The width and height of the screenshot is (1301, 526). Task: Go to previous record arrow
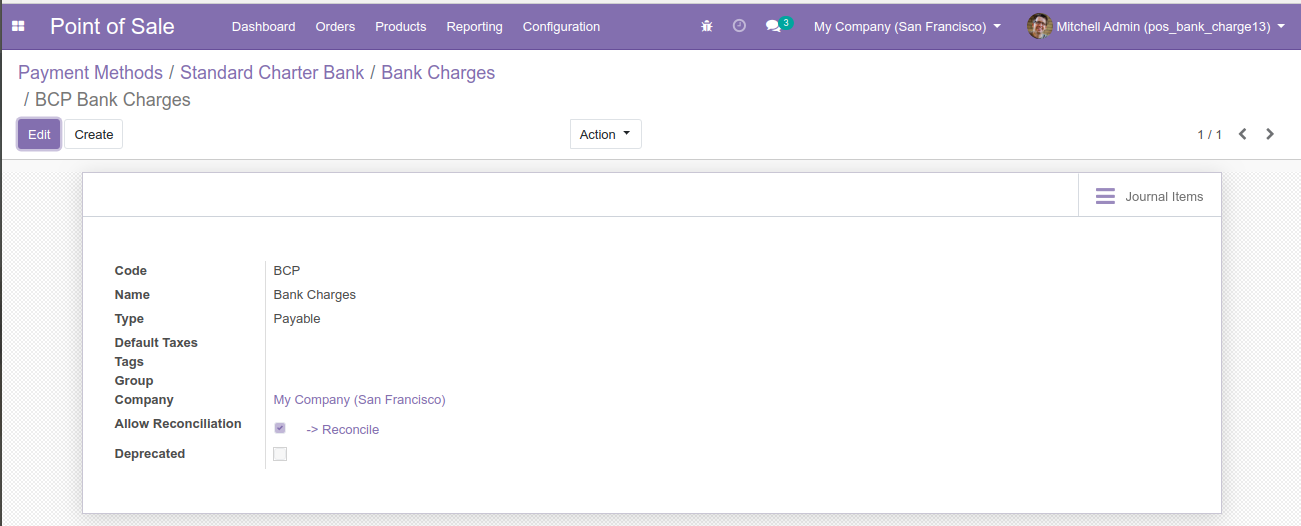[x=1242, y=134]
